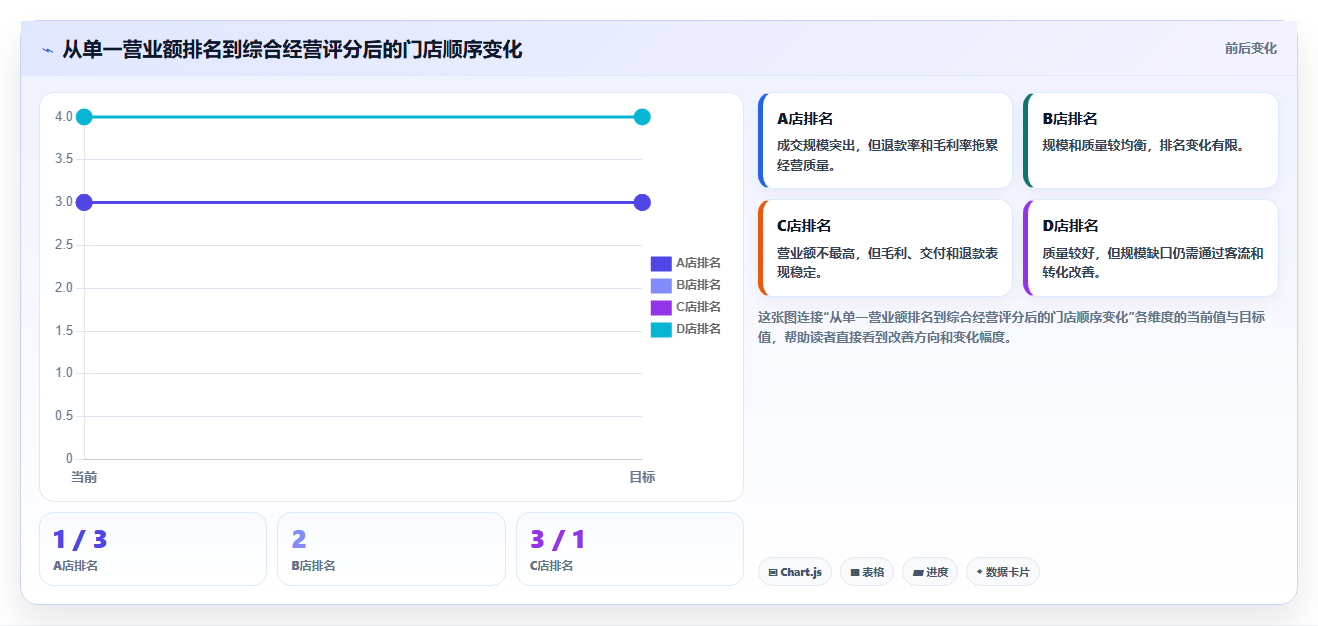
Task: Click the 2.0 y-axis tick label
Action: point(63,288)
